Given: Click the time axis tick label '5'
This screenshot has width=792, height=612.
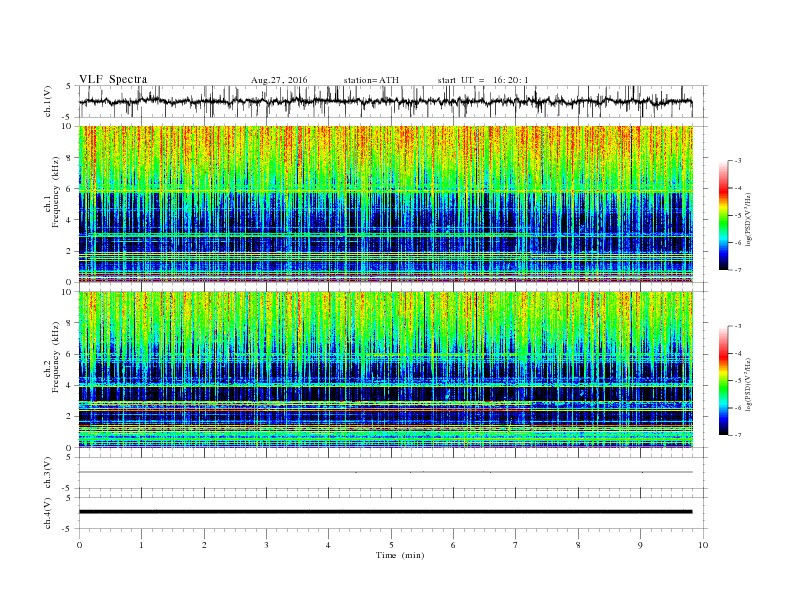Looking at the screenshot, I should pos(391,545).
